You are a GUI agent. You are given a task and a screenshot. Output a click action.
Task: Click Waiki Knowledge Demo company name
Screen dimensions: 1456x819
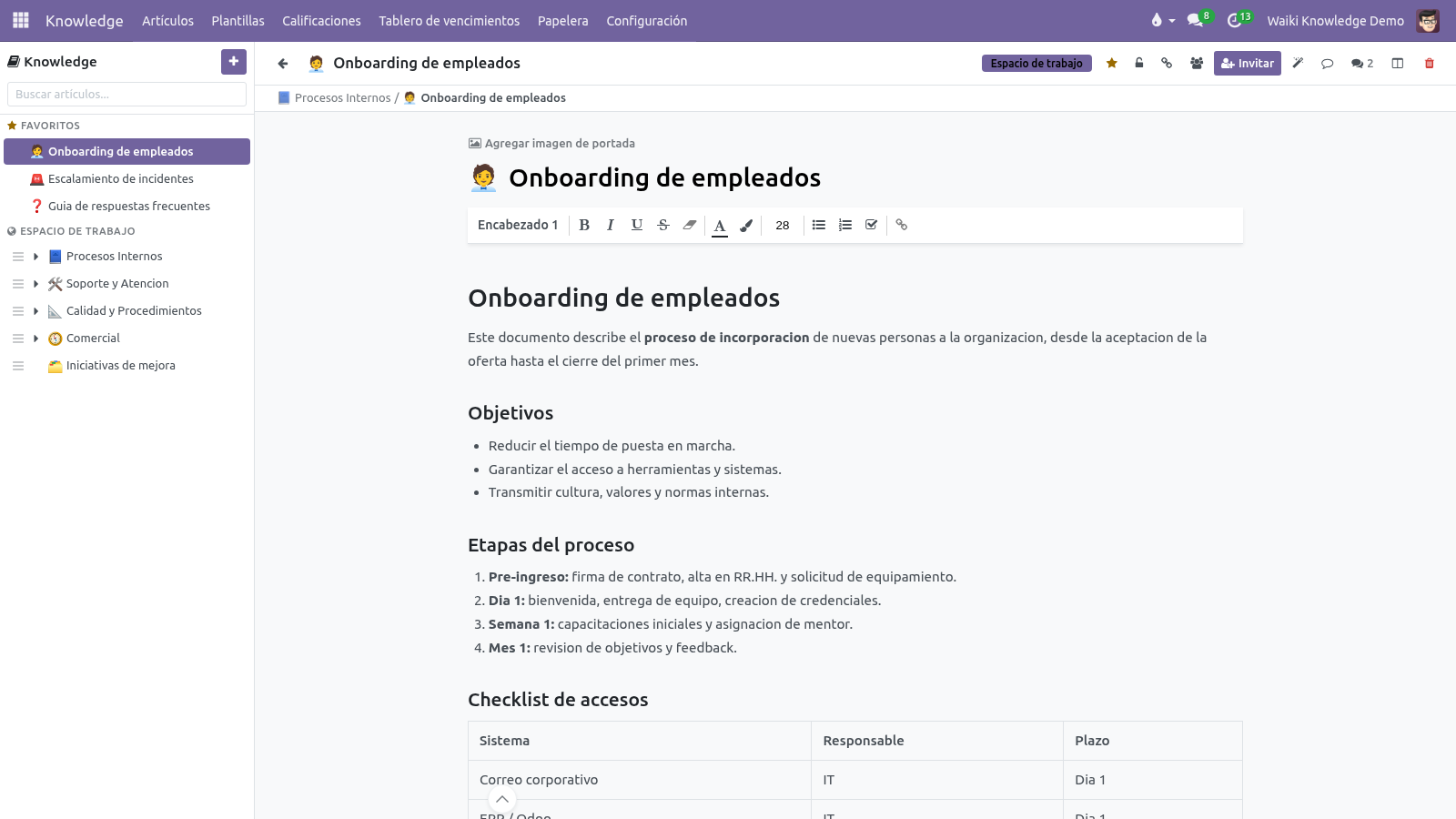[x=1335, y=20]
